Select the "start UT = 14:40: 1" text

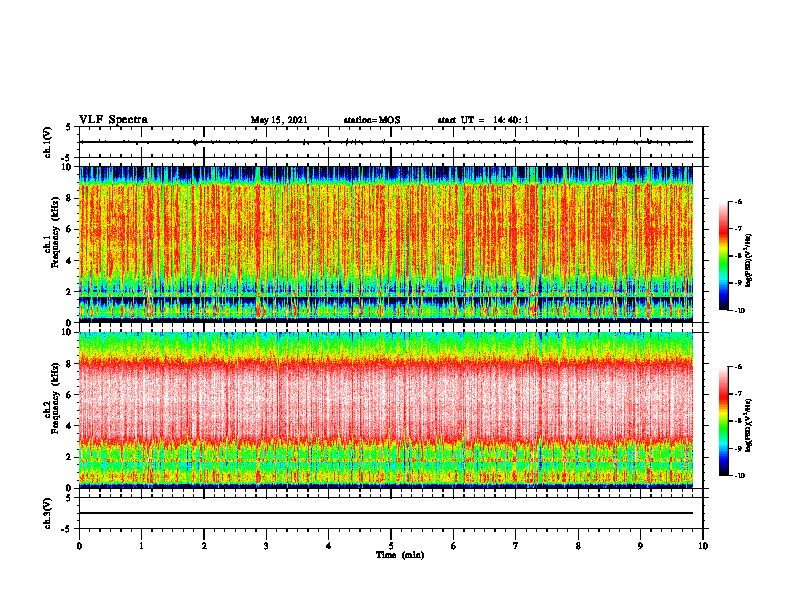pyautogui.click(x=483, y=120)
